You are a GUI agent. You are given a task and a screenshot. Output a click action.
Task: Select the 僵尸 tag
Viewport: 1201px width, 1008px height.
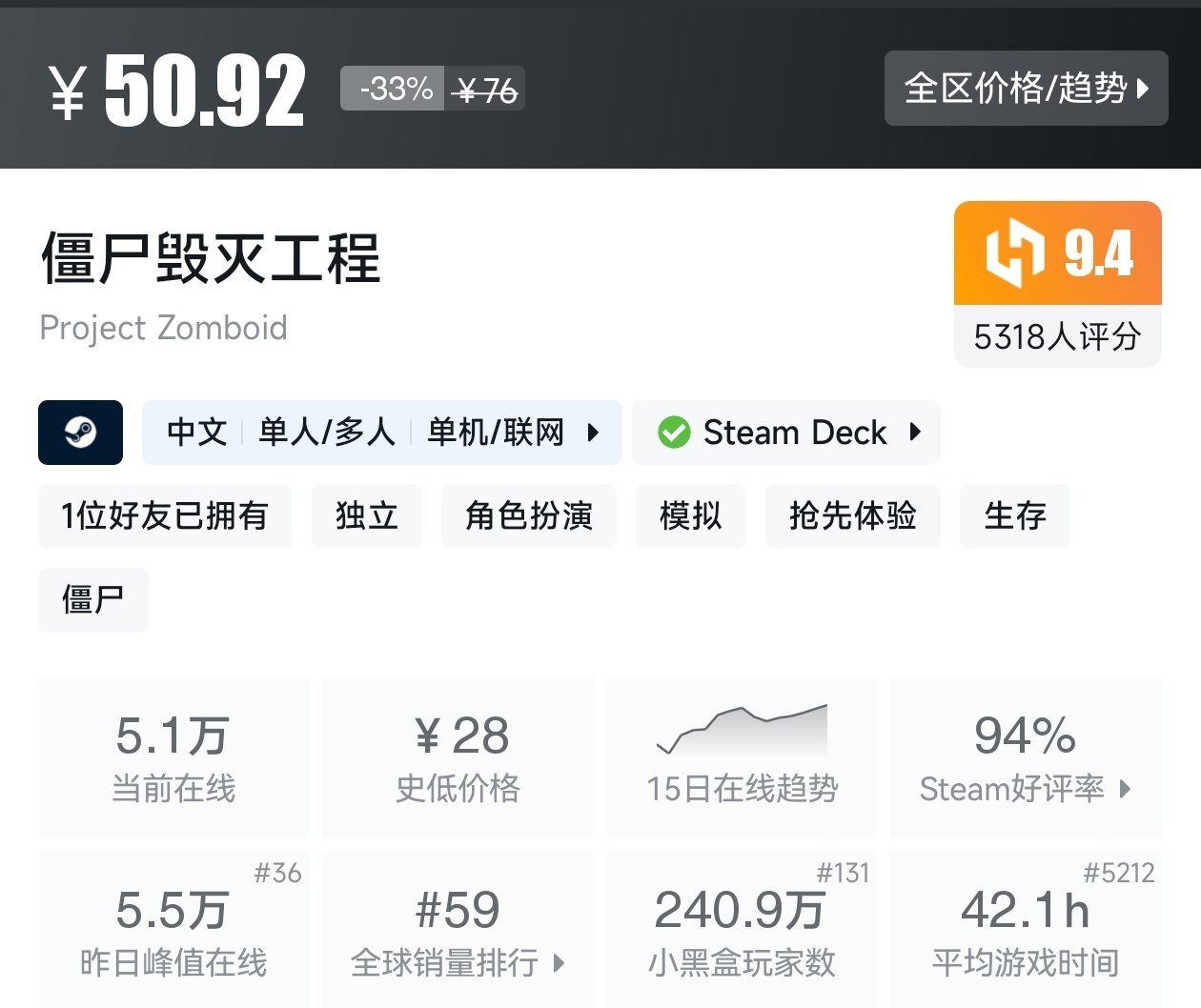93,600
